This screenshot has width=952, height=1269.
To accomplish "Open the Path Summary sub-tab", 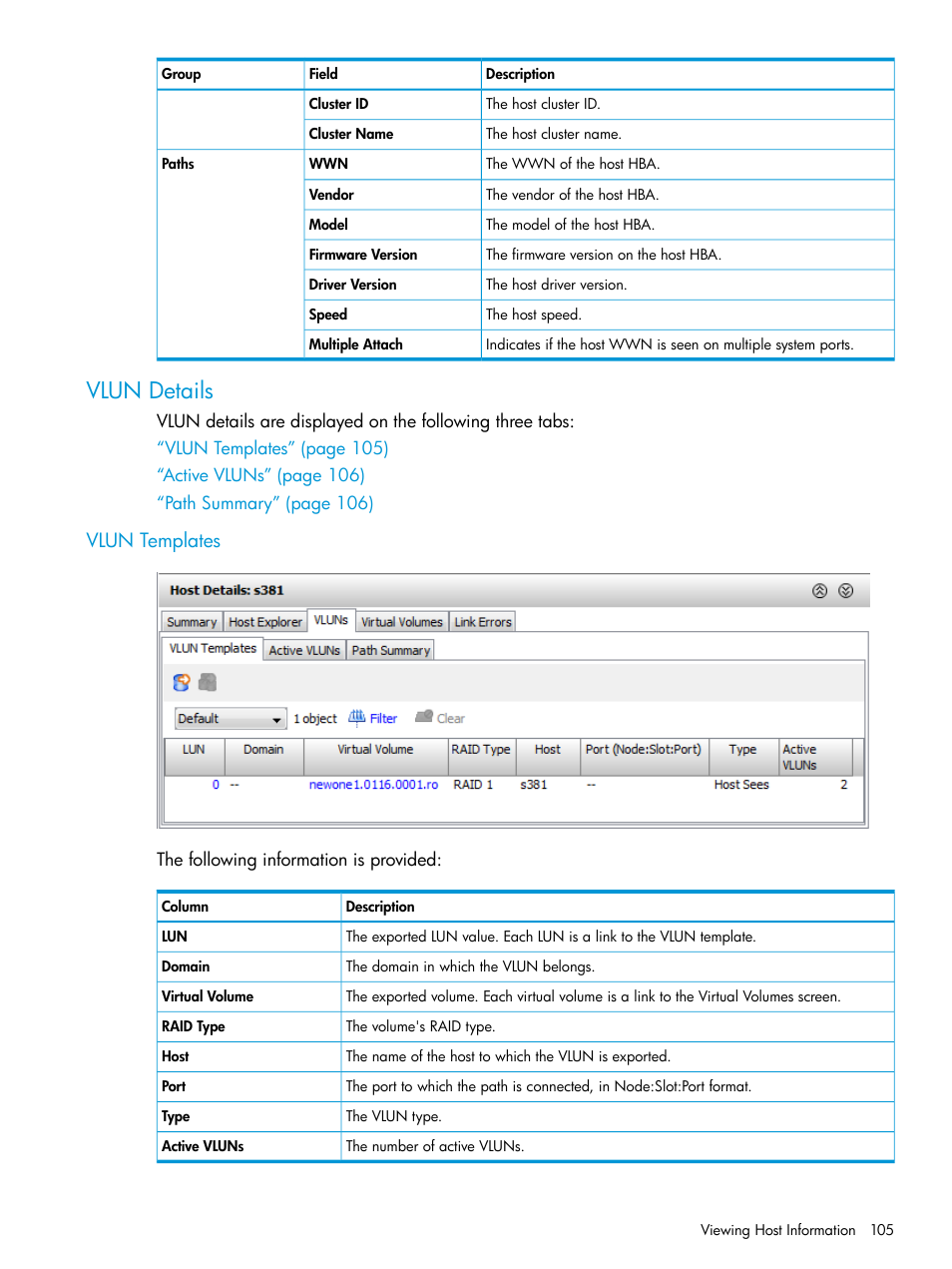I will pos(390,650).
